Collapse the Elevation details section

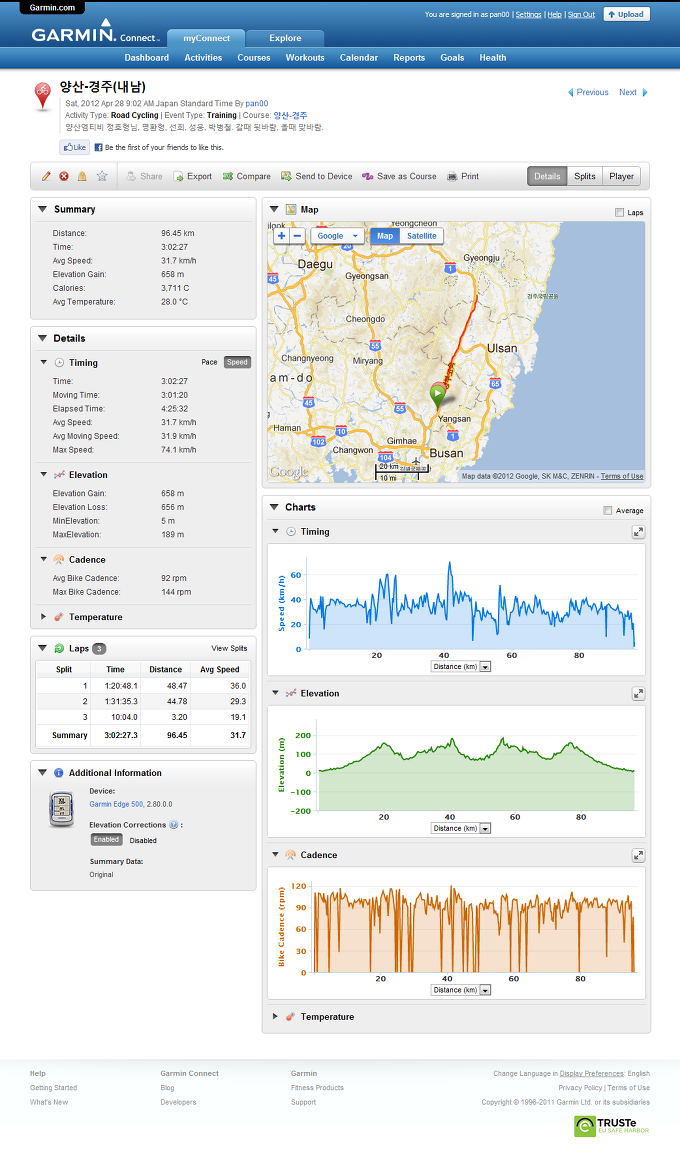[44, 475]
